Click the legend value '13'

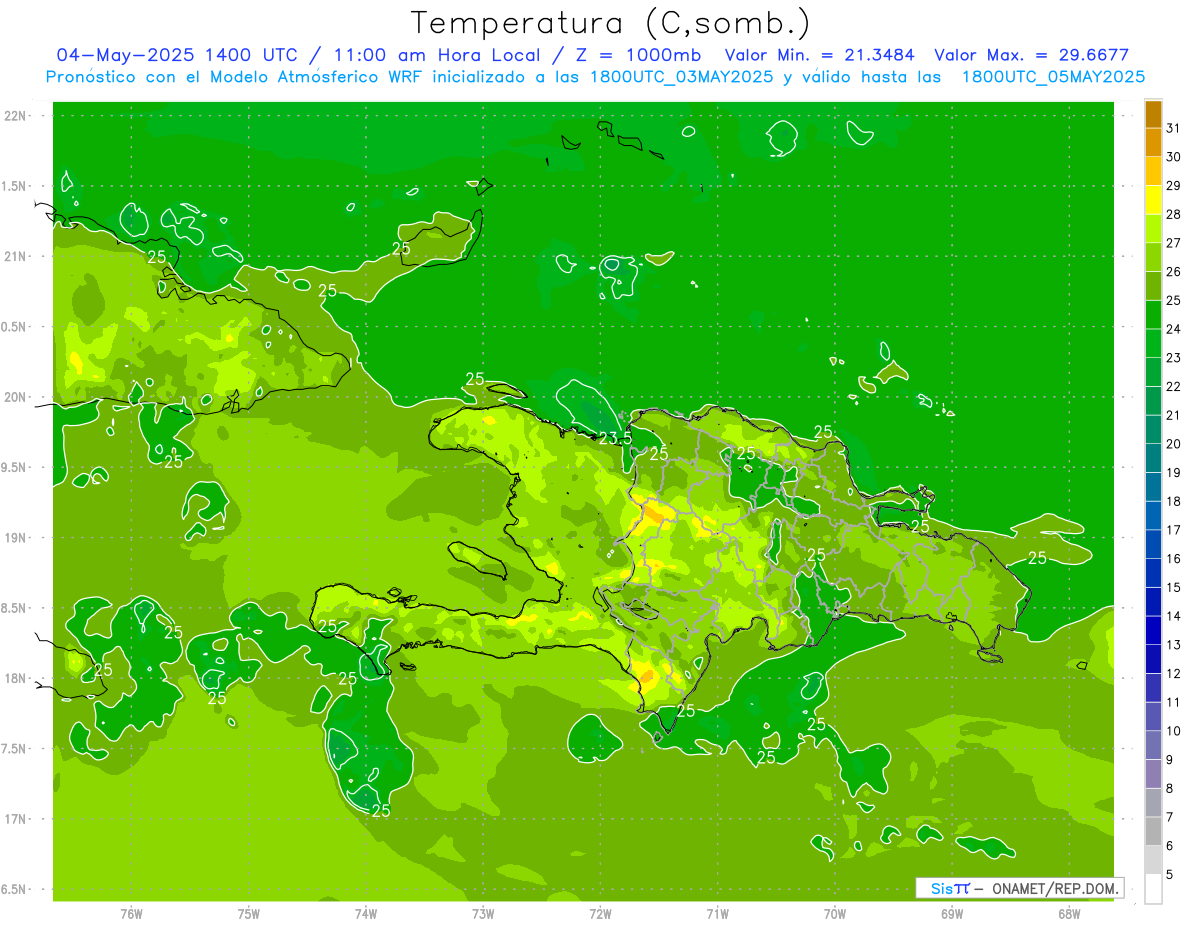tap(1174, 645)
